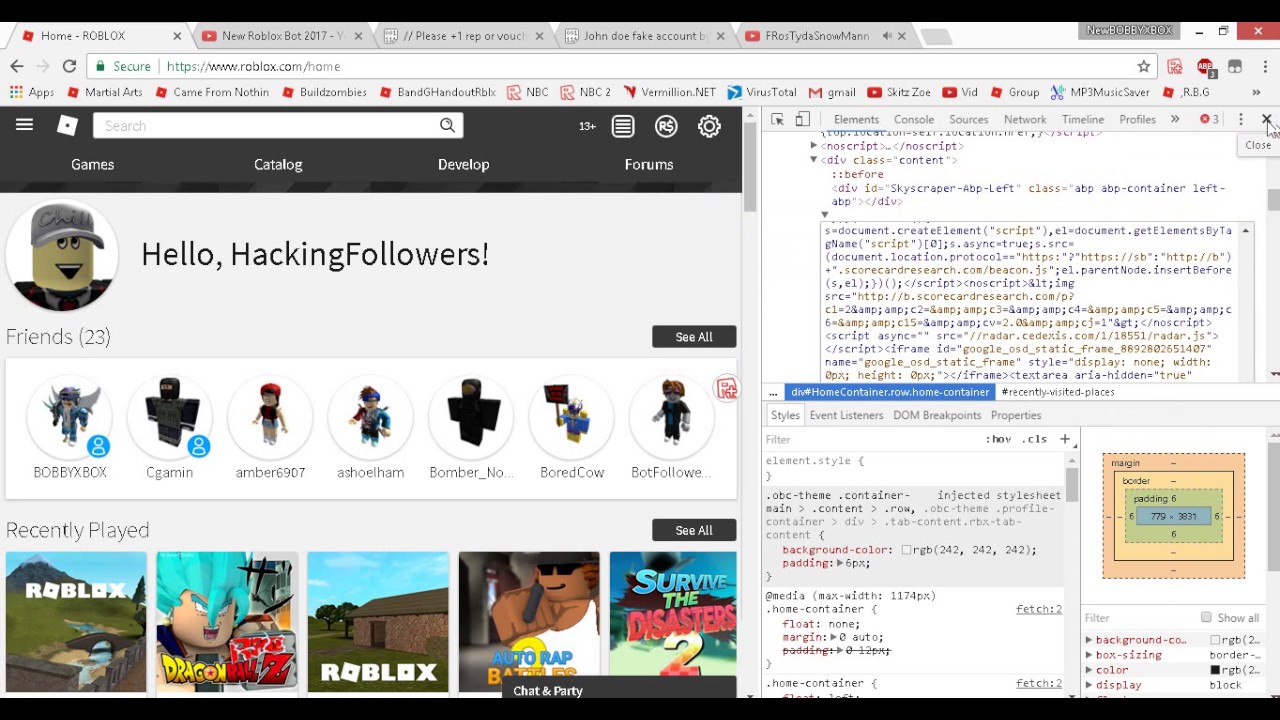This screenshot has height=720, width=1280.
Task: Open the DevTools Profiles tab
Action: point(1138,119)
